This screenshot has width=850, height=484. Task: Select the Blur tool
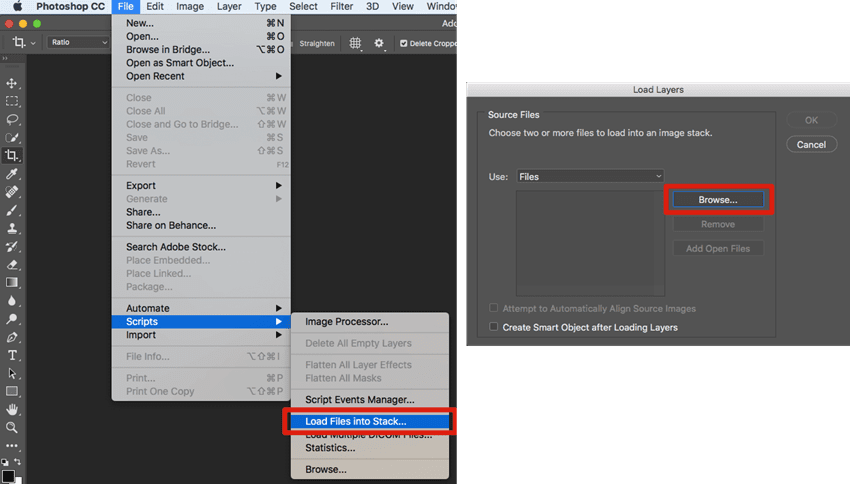coord(11,301)
